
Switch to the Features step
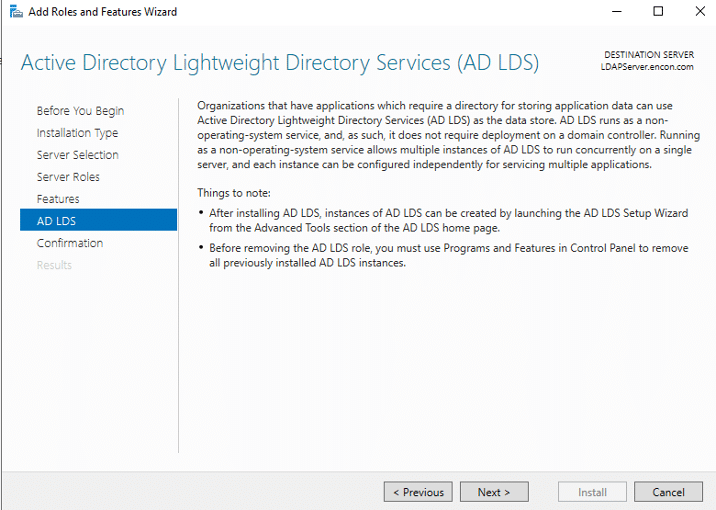[58, 199]
